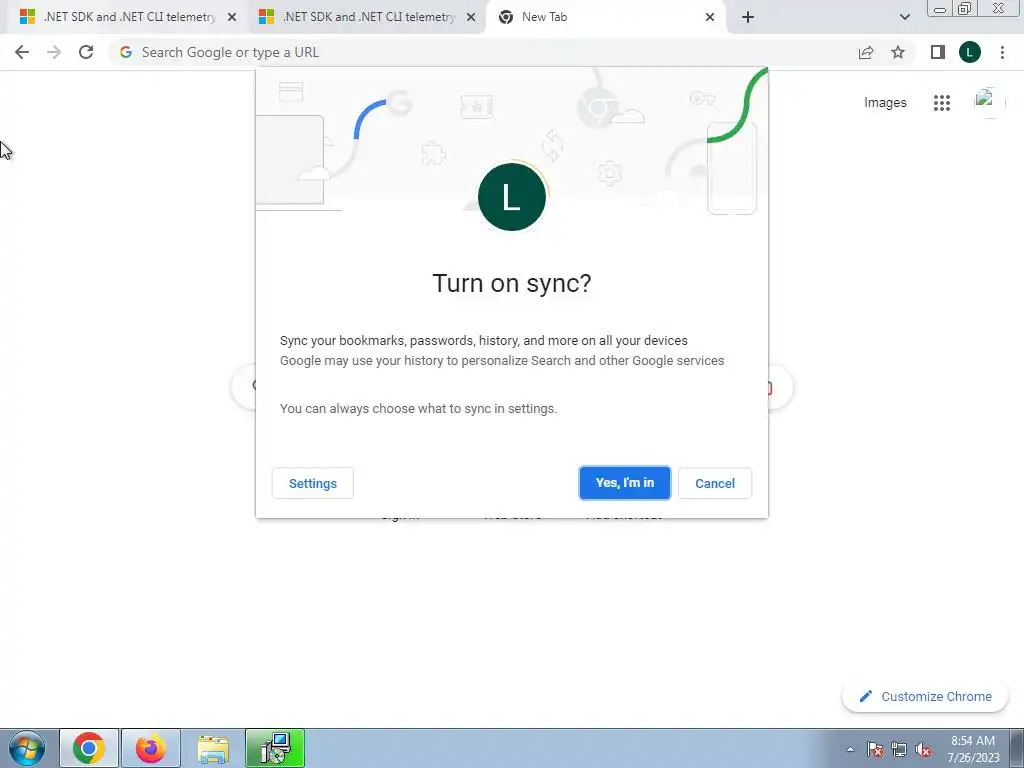Image resolution: width=1024 pixels, height=768 pixels.
Task: Click the address bar search field
Action: (x=483, y=52)
